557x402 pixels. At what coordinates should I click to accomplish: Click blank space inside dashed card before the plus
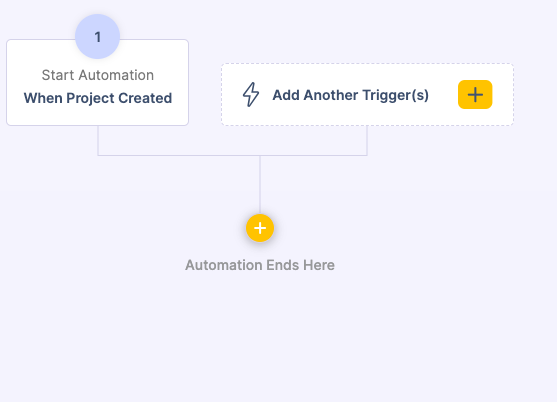443,94
